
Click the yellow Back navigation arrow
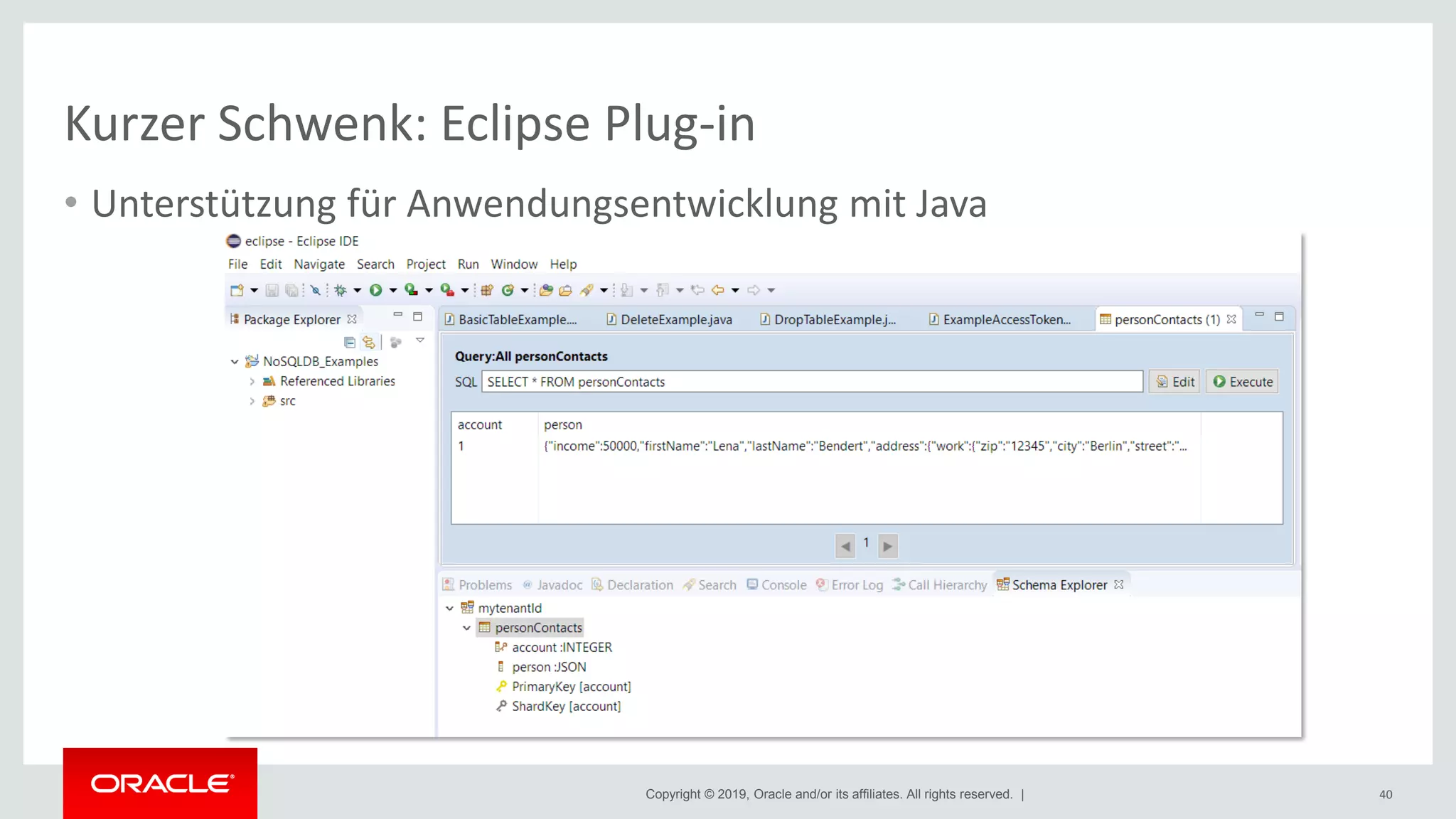718,290
